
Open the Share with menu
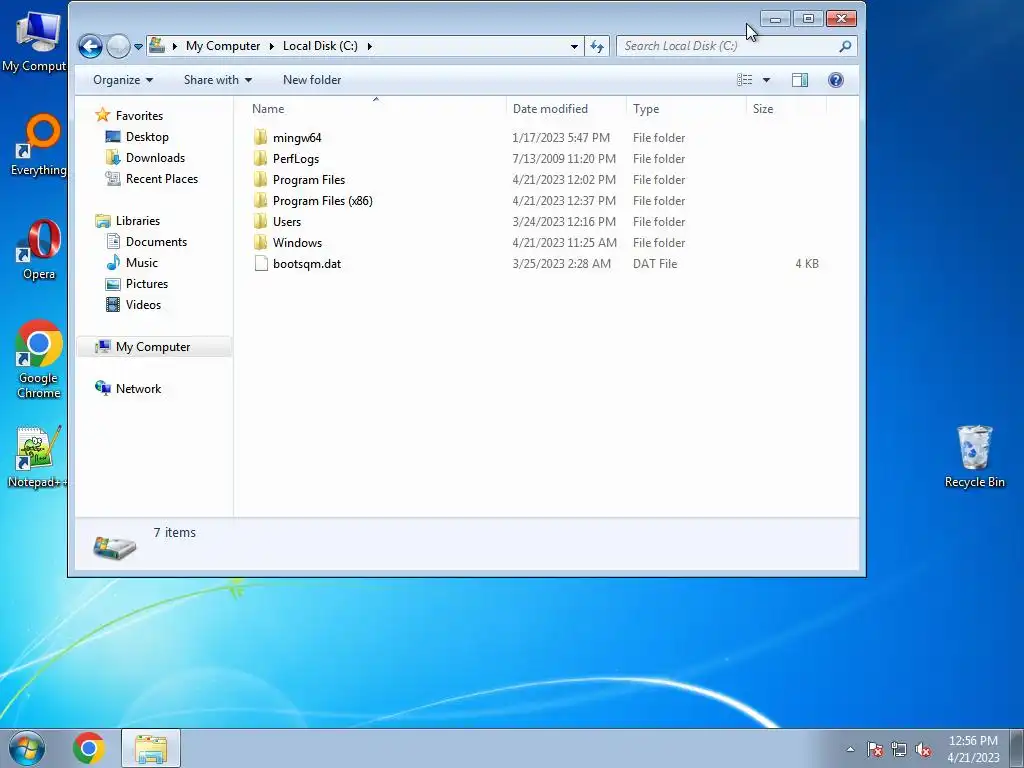click(x=217, y=80)
